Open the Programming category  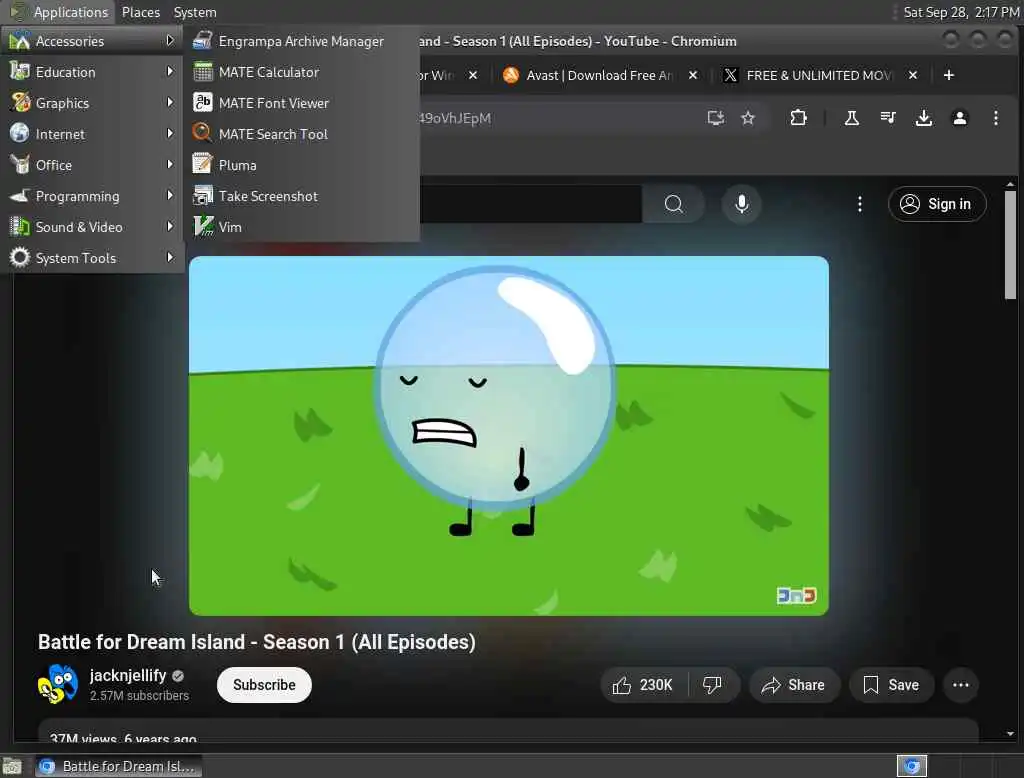pos(92,196)
